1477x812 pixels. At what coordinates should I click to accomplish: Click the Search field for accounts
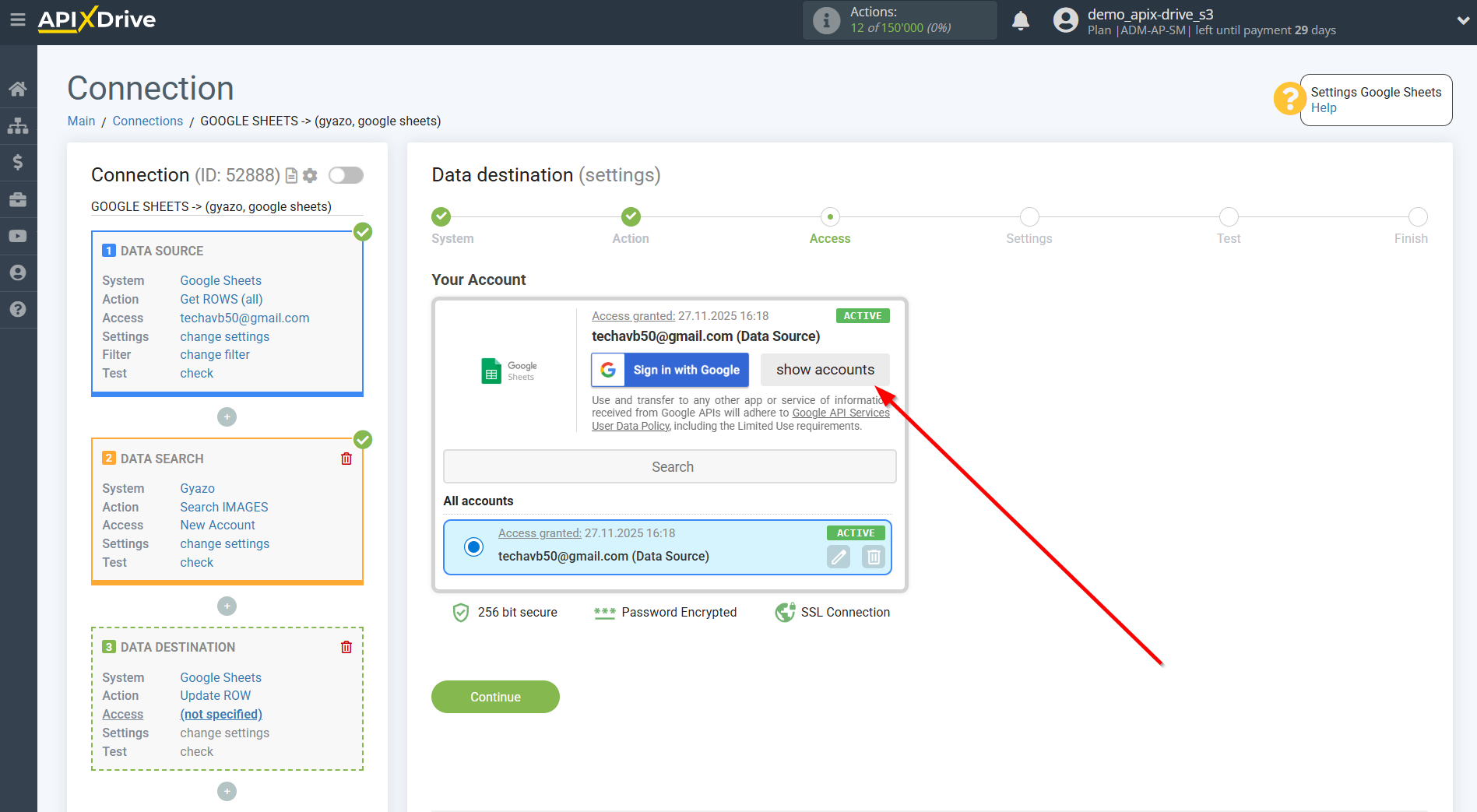click(x=670, y=466)
